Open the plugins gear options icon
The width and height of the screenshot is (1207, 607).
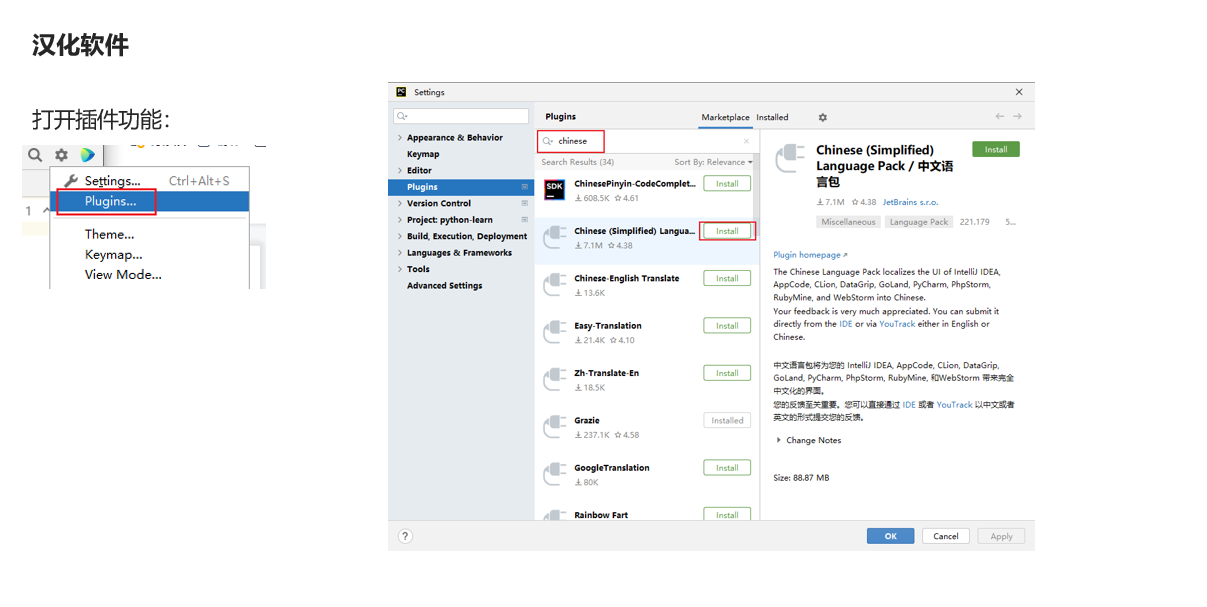[x=823, y=117]
